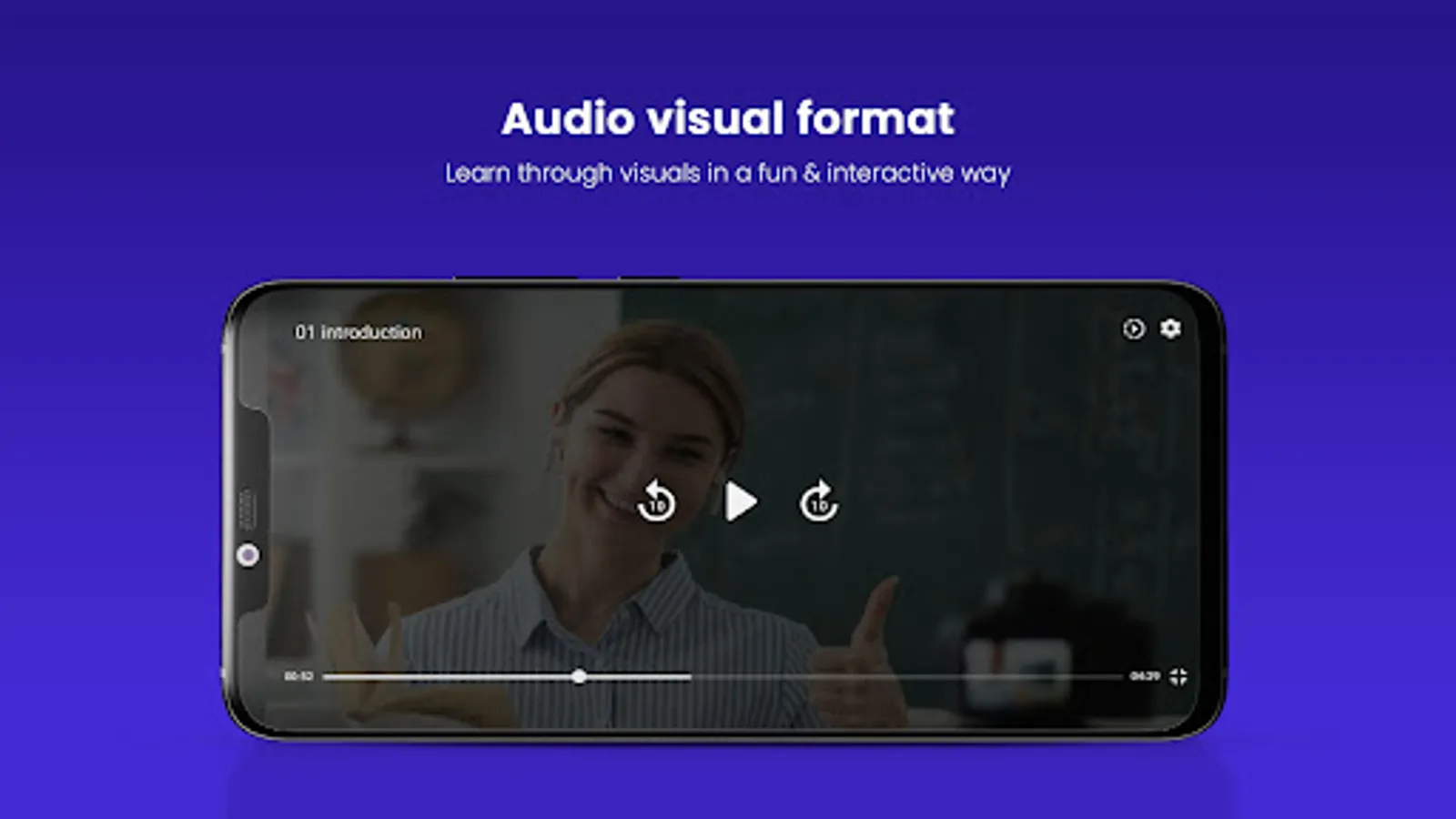Rewind the video 10 seconds
The width and height of the screenshot is (1456, 819).
[x=656, y=501]
